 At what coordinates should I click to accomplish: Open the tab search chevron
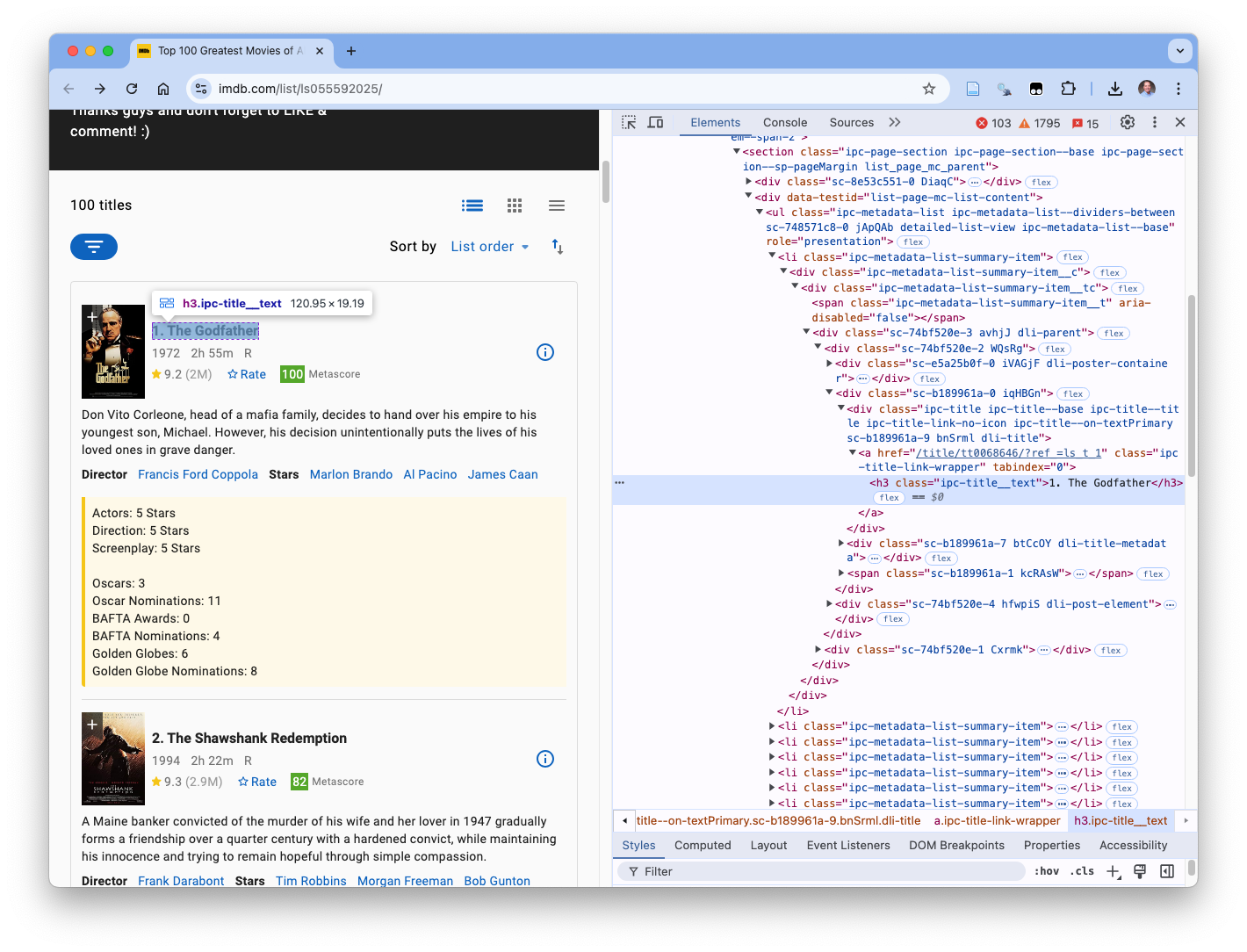click(x=1180, y=51)
